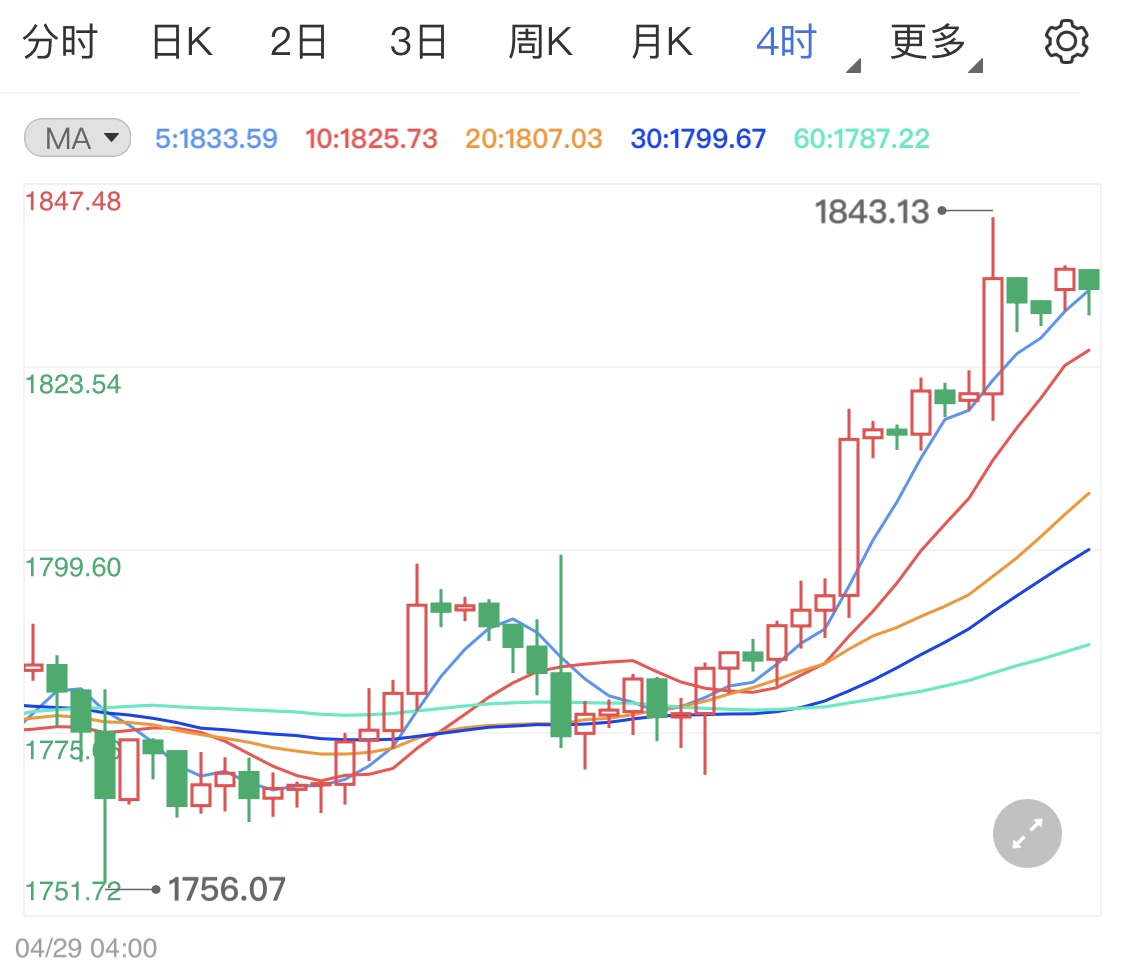Viewport: 1125px width, 967px height.
Task: Click the MA20 value 20:1807.03
Action: point(534,138)
